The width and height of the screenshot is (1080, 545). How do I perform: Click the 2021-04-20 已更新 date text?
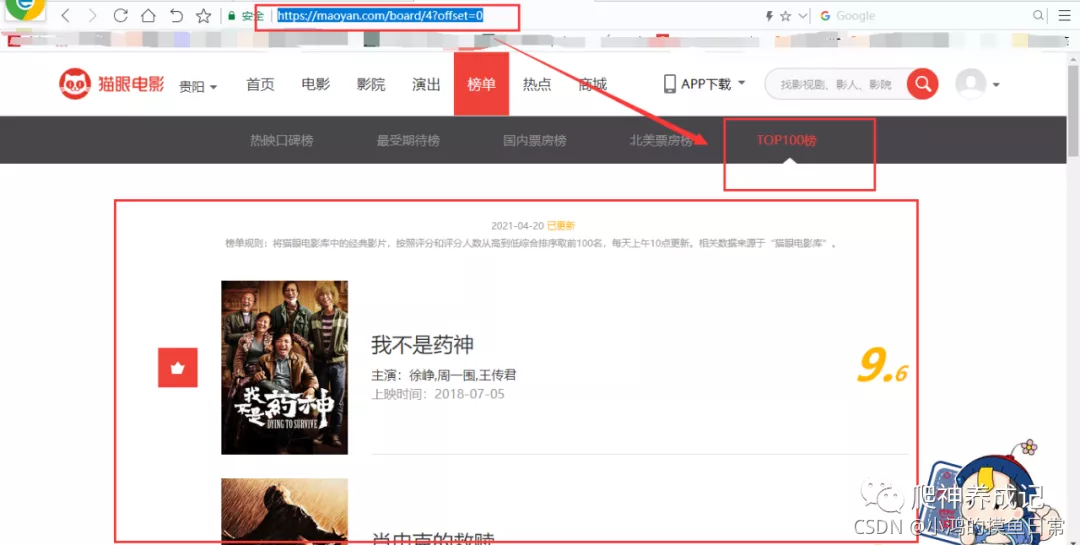[533, 225]
